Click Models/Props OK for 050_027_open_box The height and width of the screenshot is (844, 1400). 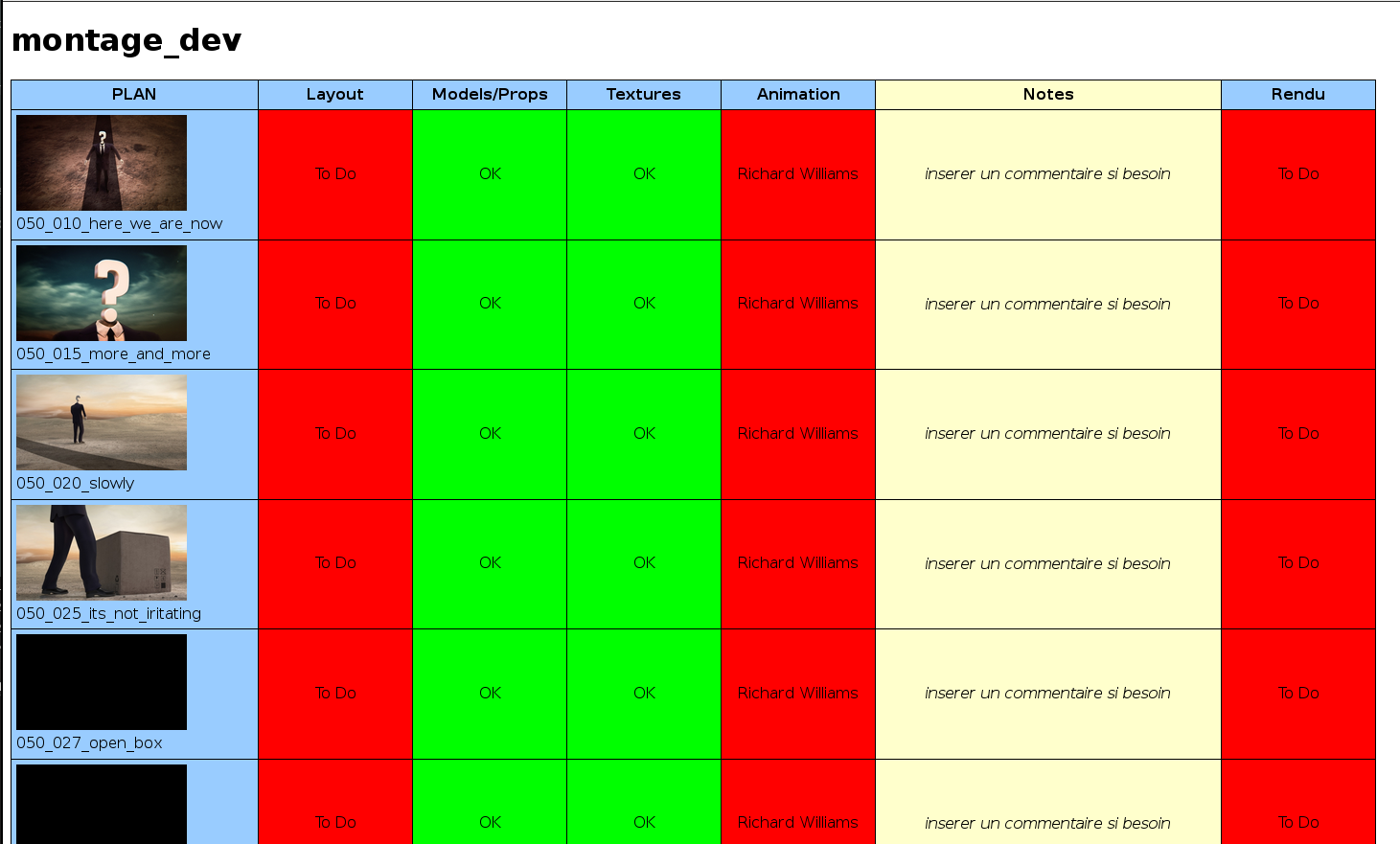pyautogui.click(x=490, y=694)
